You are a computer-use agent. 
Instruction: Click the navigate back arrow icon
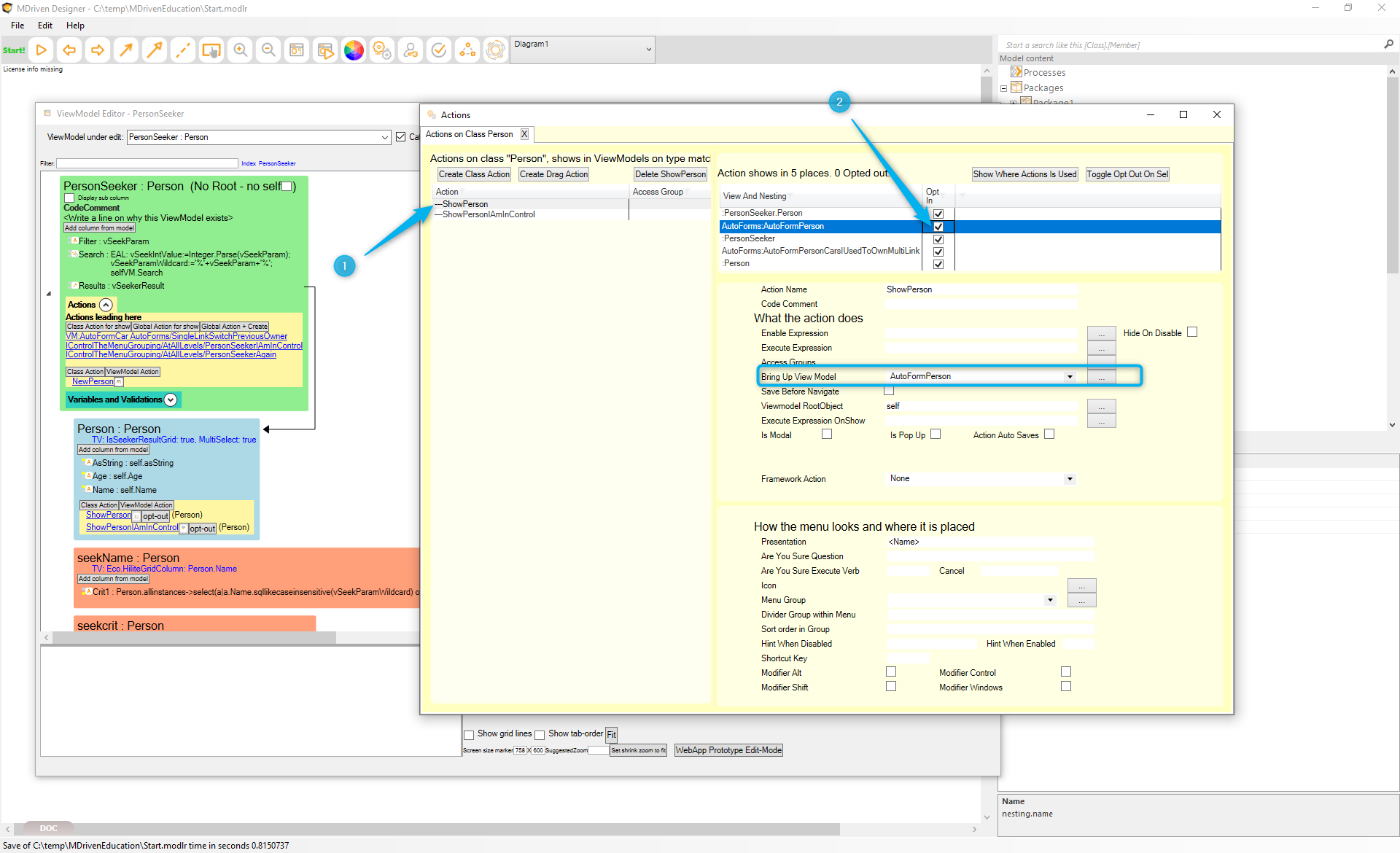tap(69, 50)
